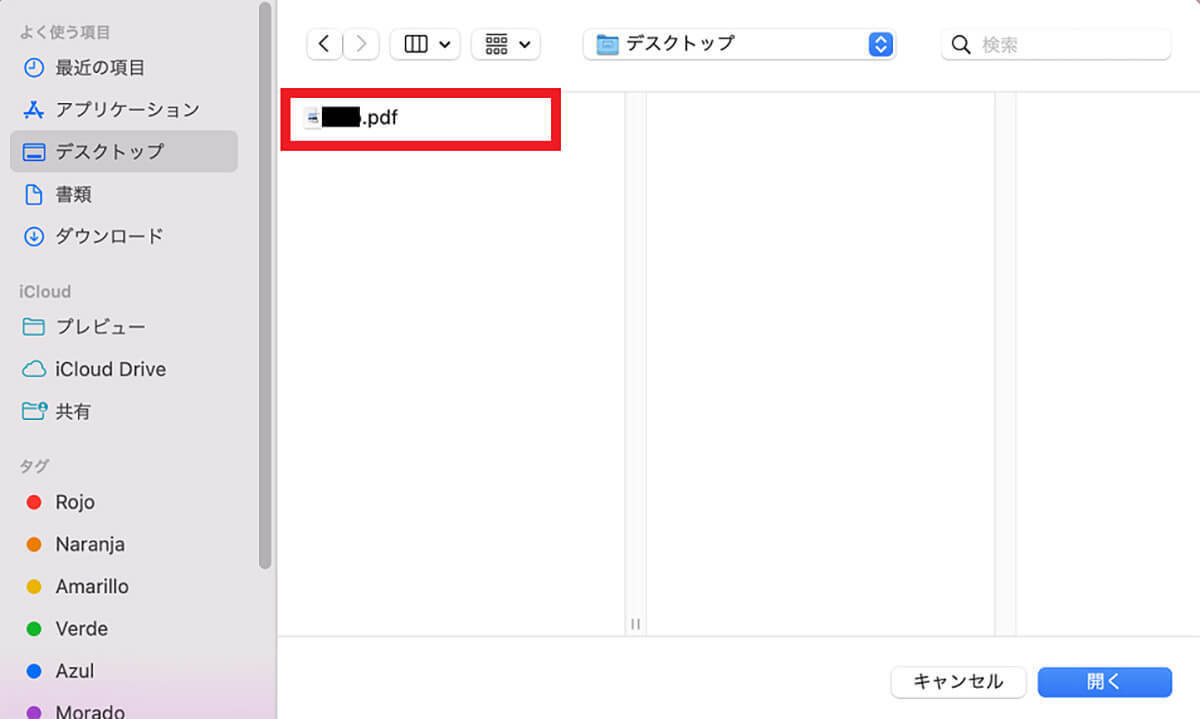Screen dimensions: 1200x719
Task: Open the icon grouping dropdown
Action: coord(506,44)
